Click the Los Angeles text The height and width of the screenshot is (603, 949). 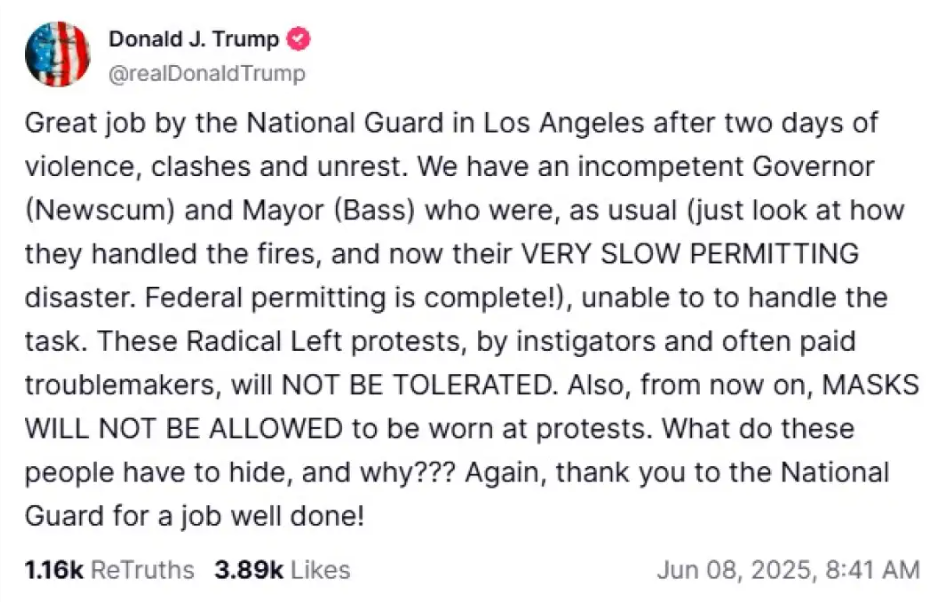click(563, 124)
